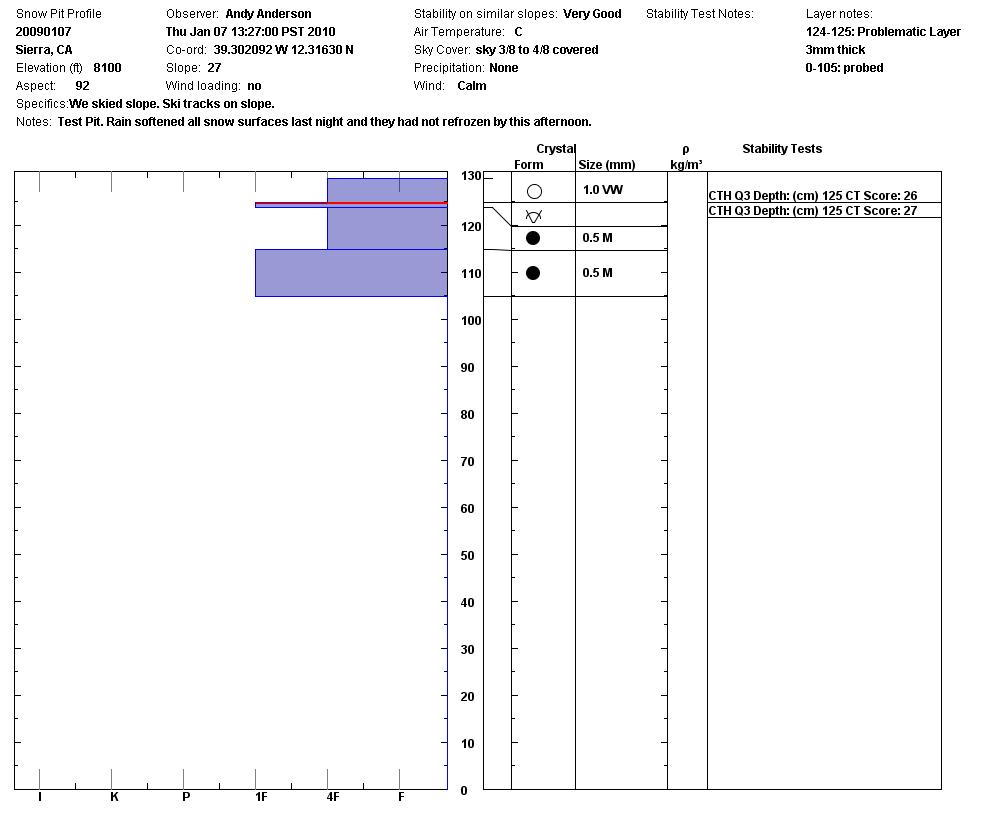The width and height of the screenshot is (994, 826).
Task: Click the red problematic layer line
Action: (x=350, y=203)
